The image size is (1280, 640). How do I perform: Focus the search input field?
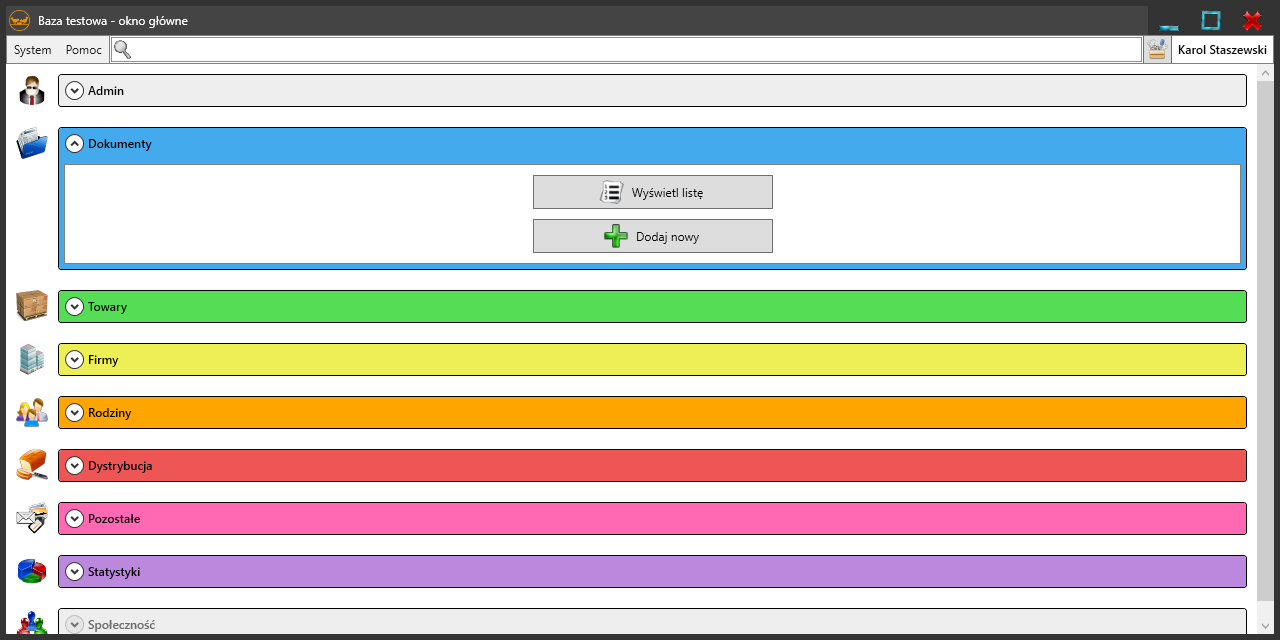(626, 50)
